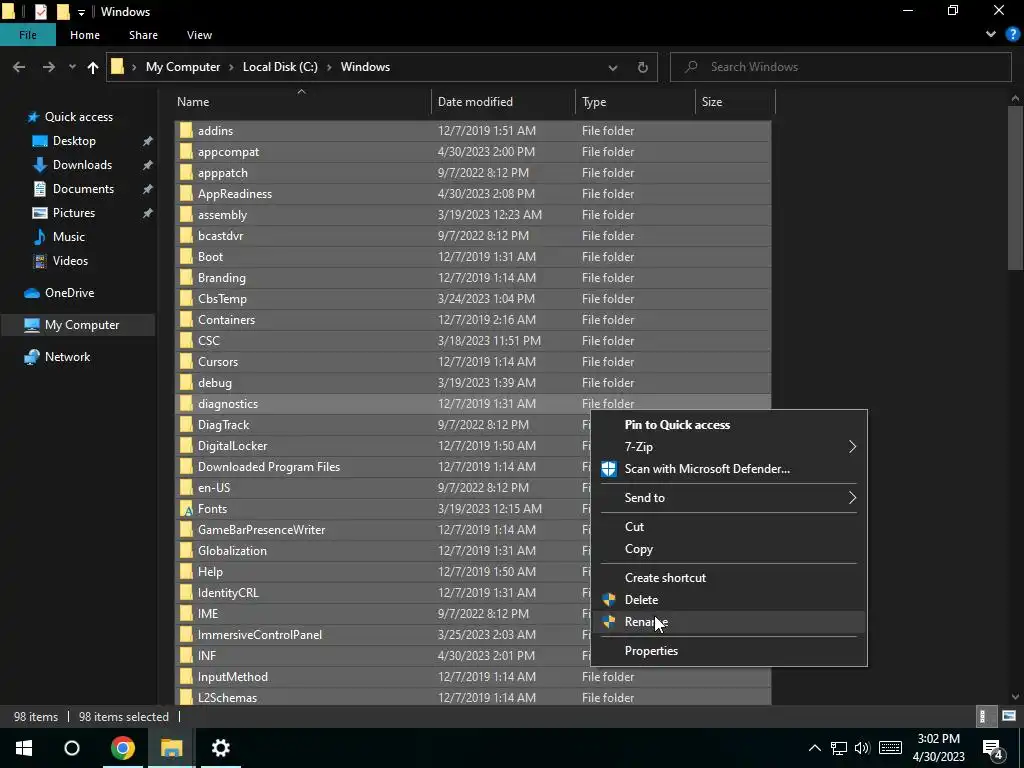Choose Properties from context menu
Viewport: 1024px width, 768px height.
(x=729, y=650)
